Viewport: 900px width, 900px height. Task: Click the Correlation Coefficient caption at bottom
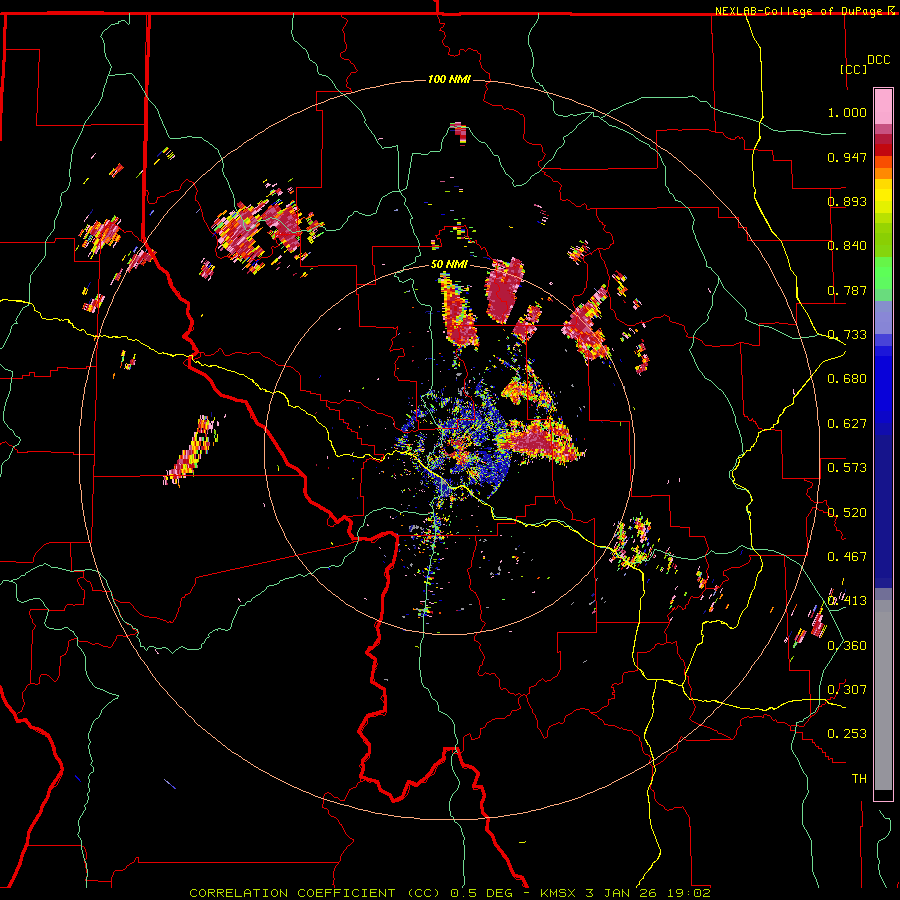(x=450, y=893)
